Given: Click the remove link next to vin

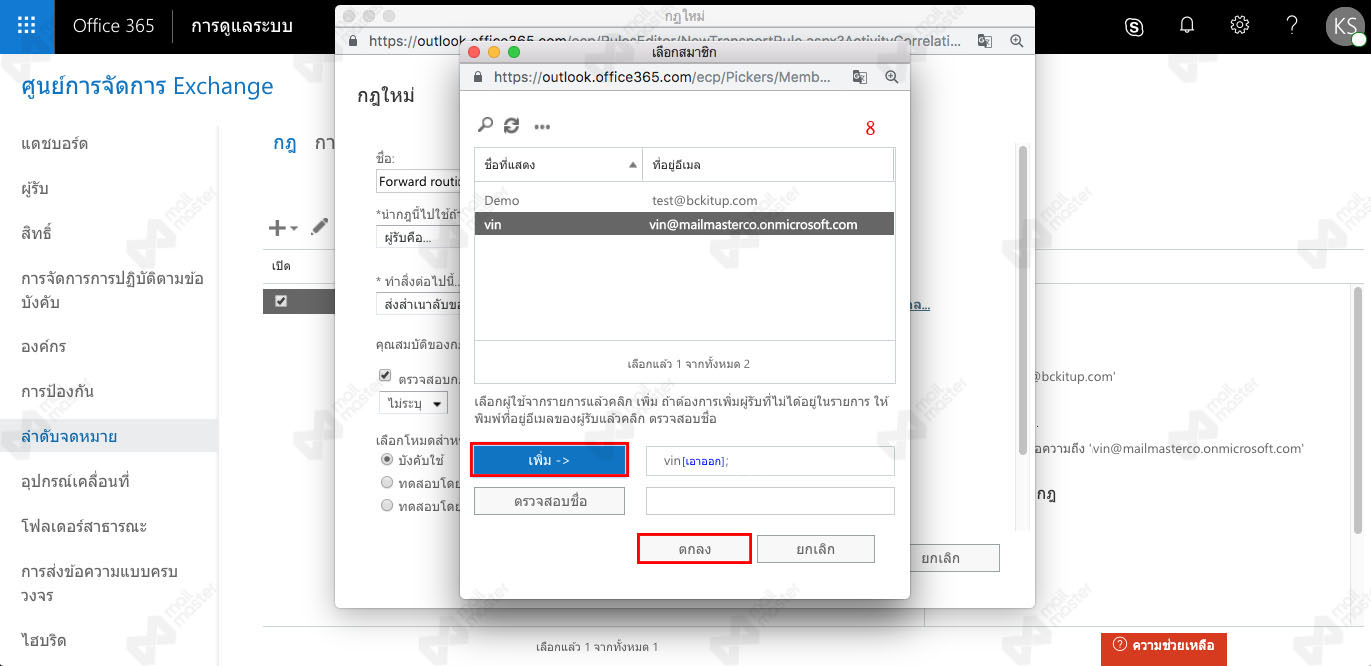Looking at the screenshot, I should [703, 461].
